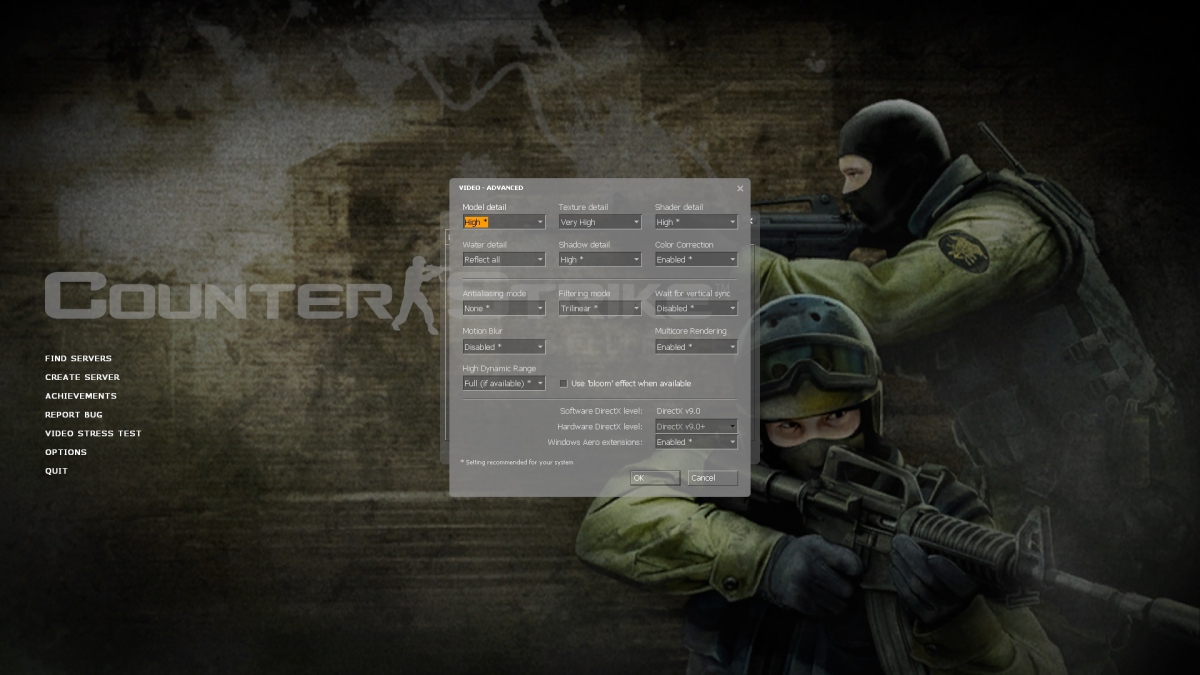This screenshot has width=1200, height=675.
Task: Expand the Multicore Rendering dropdown
Action: click(696, 346)
